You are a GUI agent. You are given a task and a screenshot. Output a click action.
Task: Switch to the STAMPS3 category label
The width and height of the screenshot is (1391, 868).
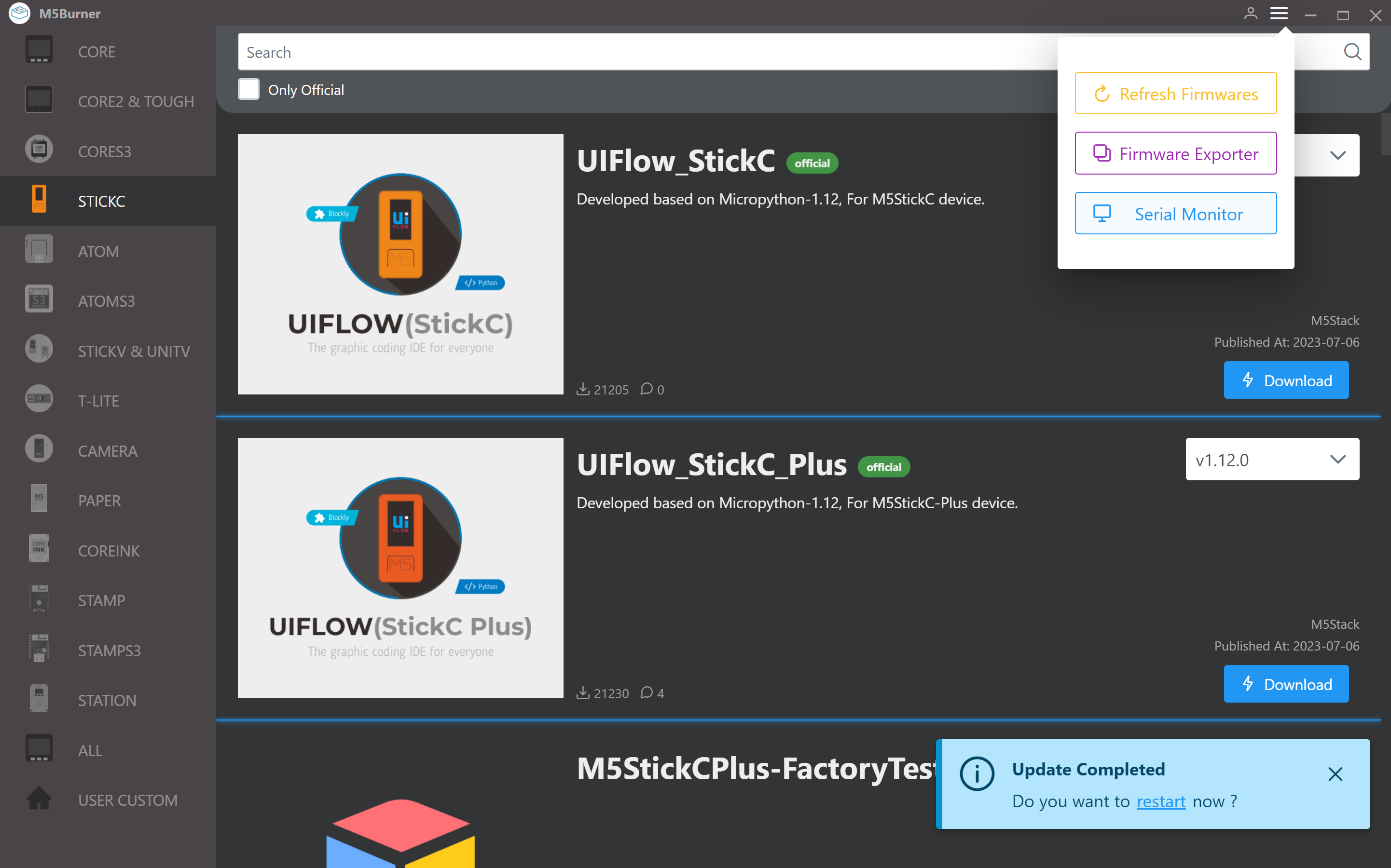(x=110, y=651)
